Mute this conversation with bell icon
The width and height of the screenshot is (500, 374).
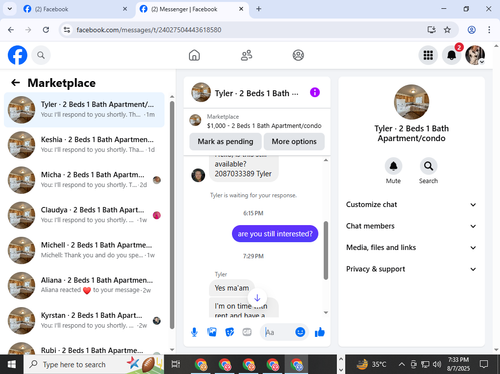click(x=393, y=166)
